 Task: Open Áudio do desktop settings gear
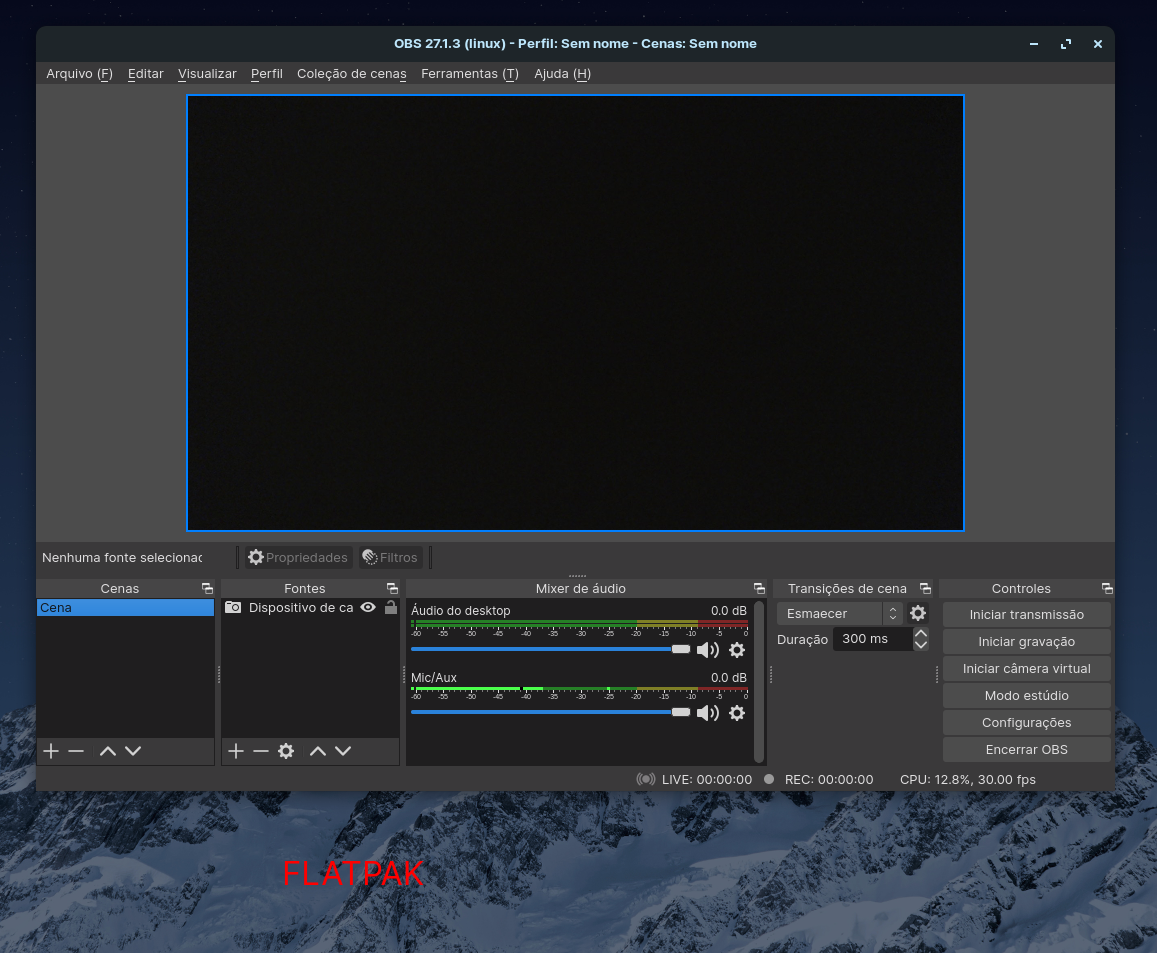pos(737,650)
